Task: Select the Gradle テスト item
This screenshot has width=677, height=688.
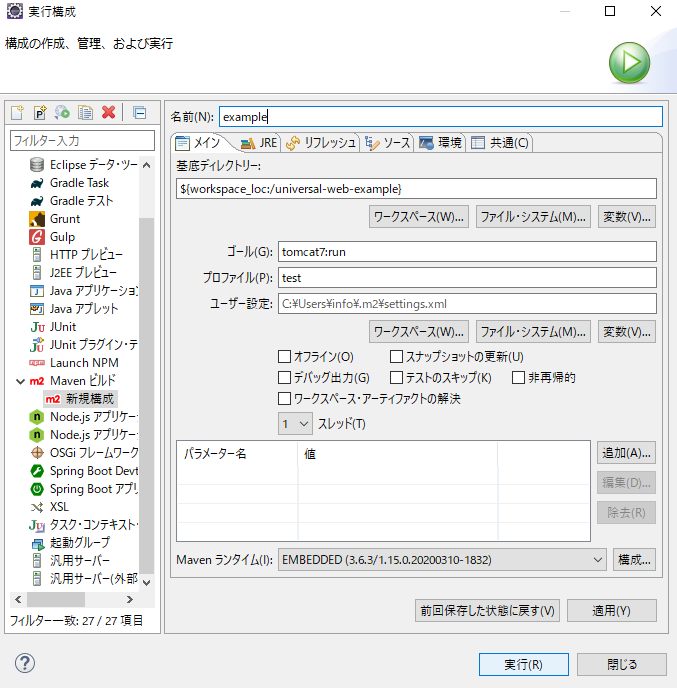Action: [x=72, y=201]
